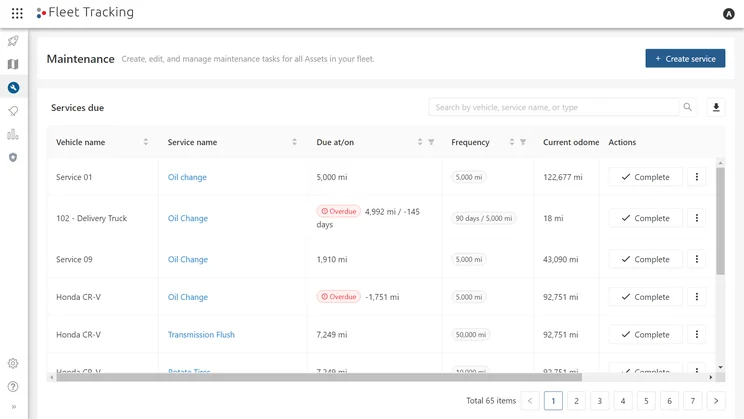Click the Create service button

point(685,58)
